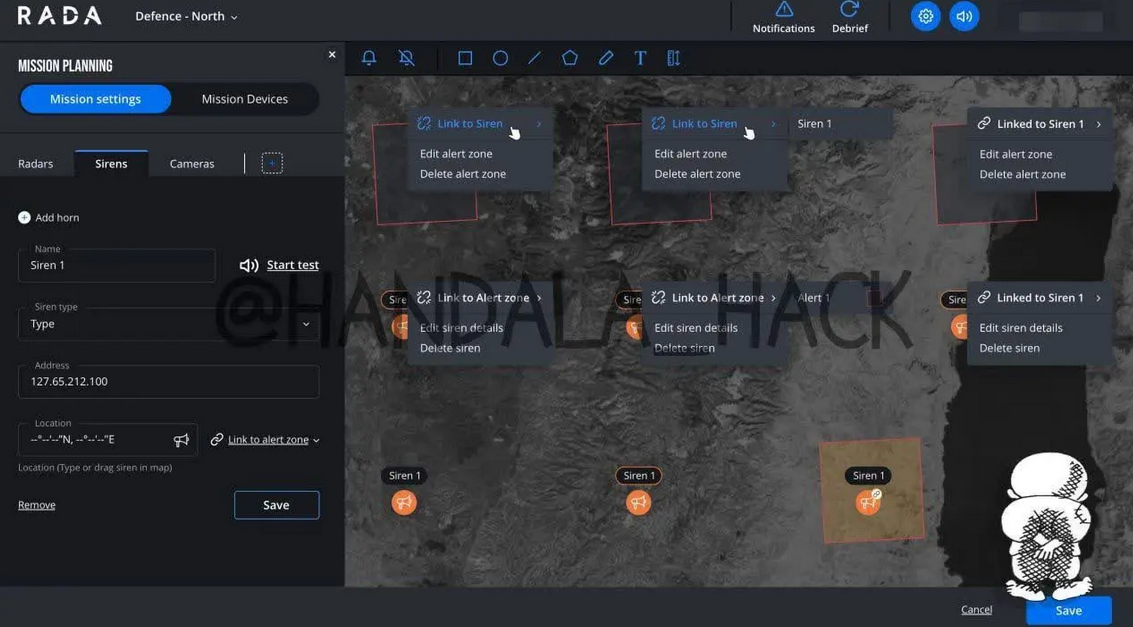This screenshot has width=1133, height=627.
Task: Select the Text tool in toolbar
Action: [x=640, y=58]
